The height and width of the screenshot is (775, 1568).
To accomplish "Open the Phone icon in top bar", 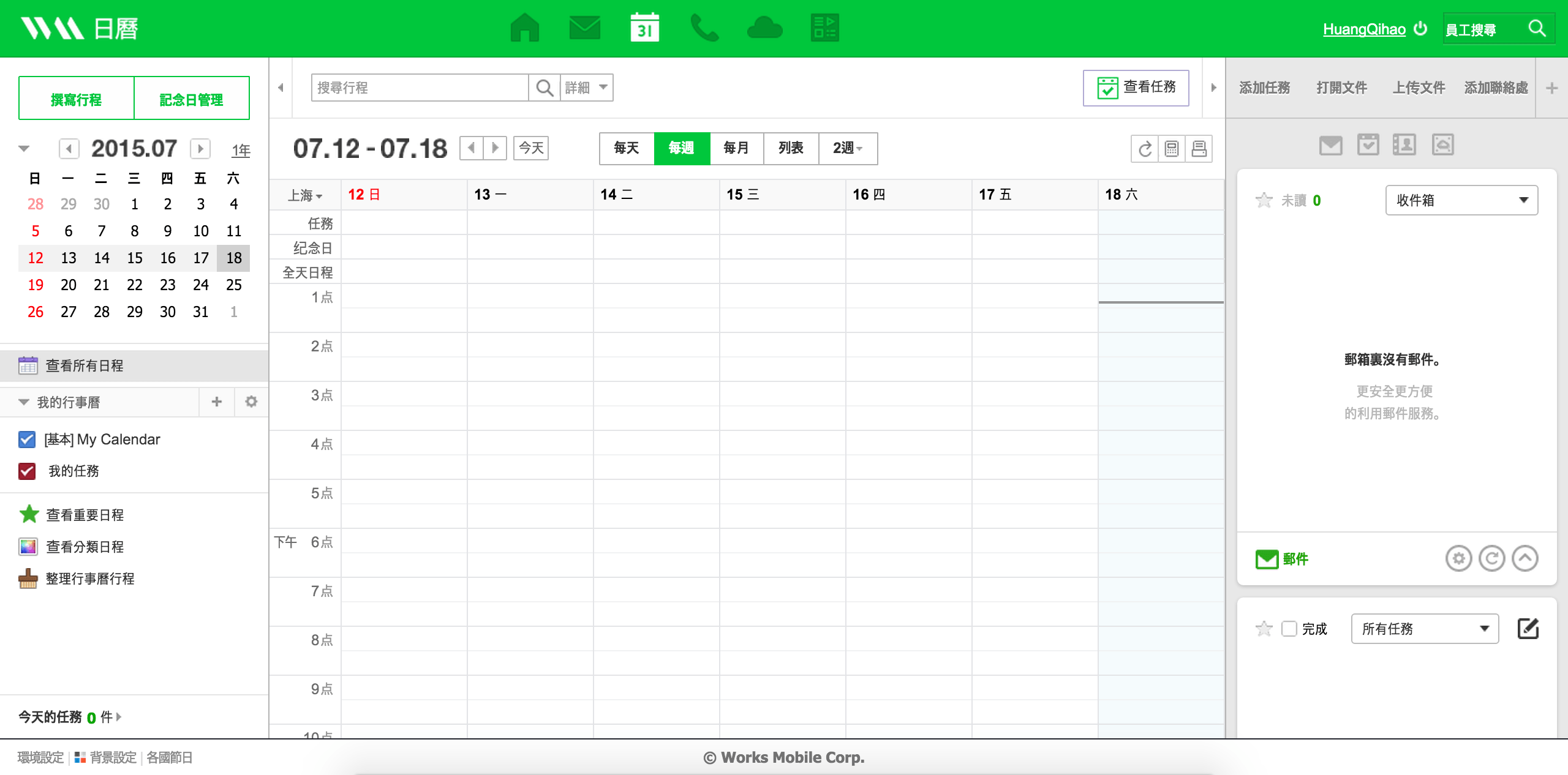I will pos(704,28).
